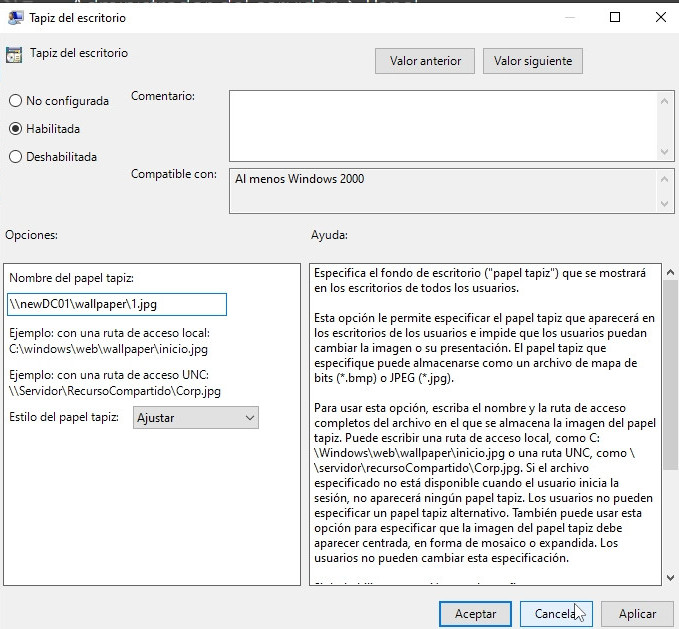Screen dimensions: 679x629
Task: Click the Compatible con box scroll up arrow
Action: point(665,177)
